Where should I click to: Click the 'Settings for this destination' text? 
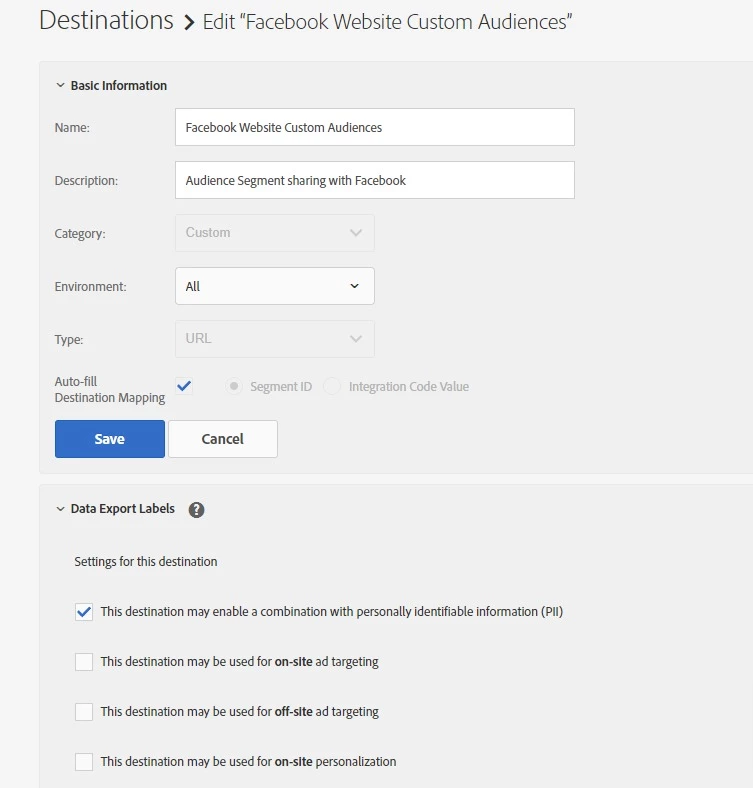point(146,561)
